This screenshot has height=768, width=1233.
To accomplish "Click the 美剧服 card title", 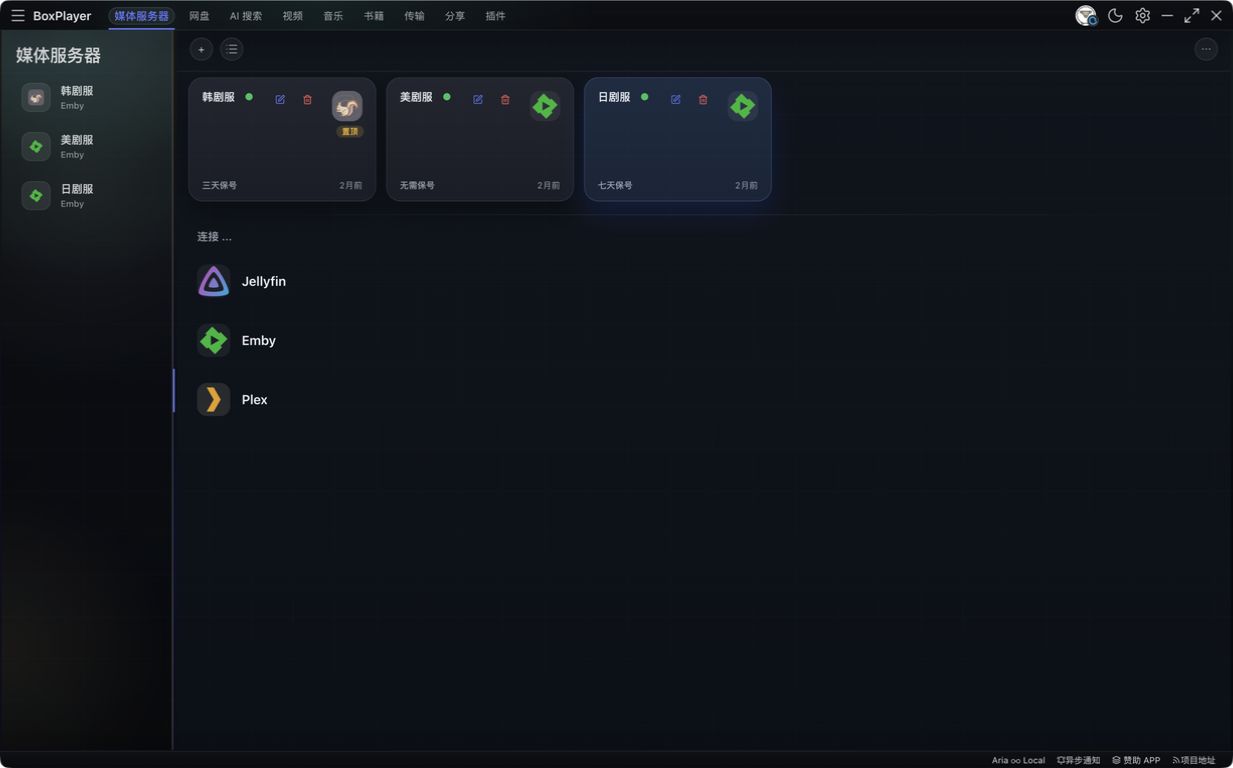I will tap(416, 97).
